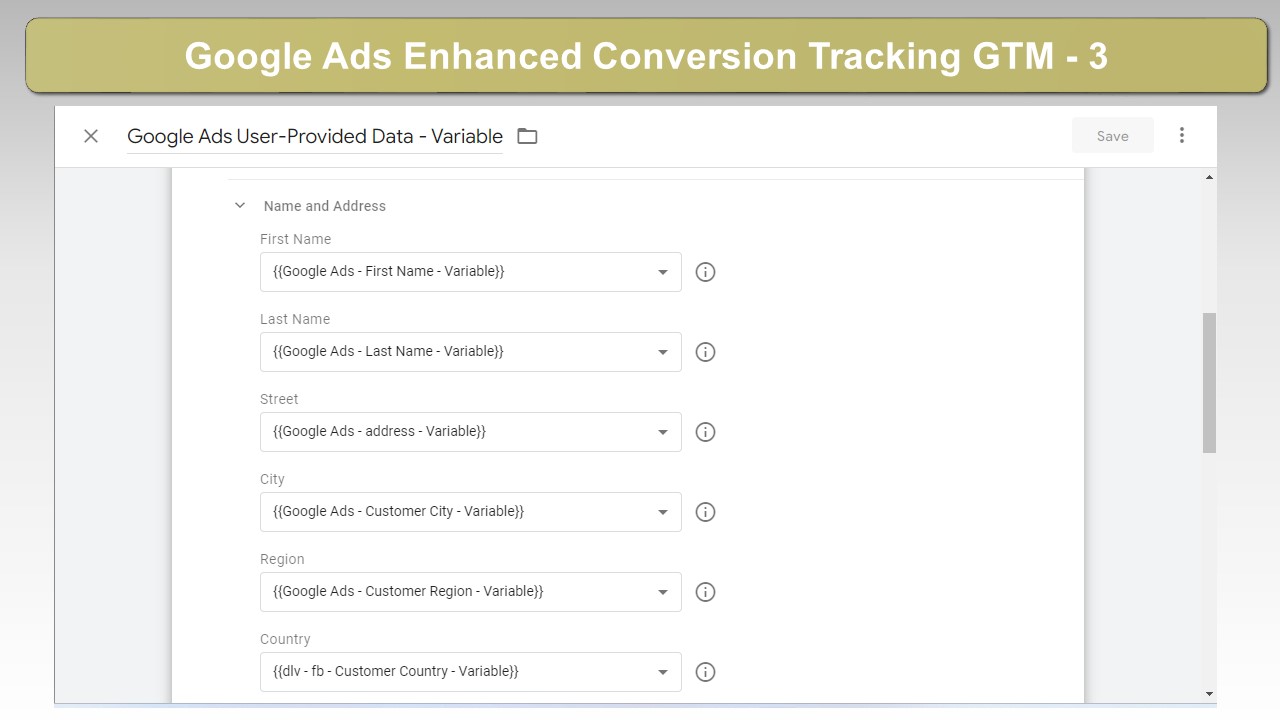Click the info icon beside First Name

(x=705, y=272)
